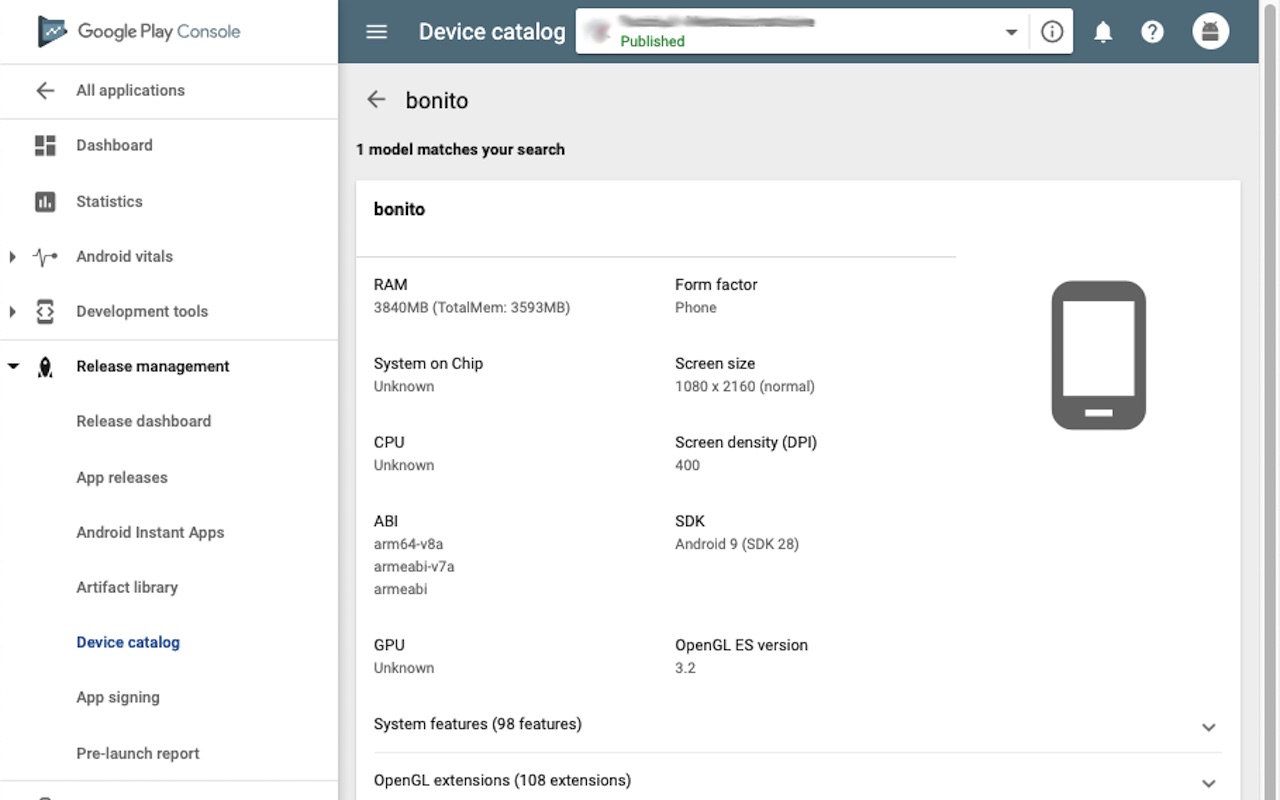Click the Dashboard grid icon
Image resolution: width=1280 pixels, height=800 pixels.
(x=45, y=145)
